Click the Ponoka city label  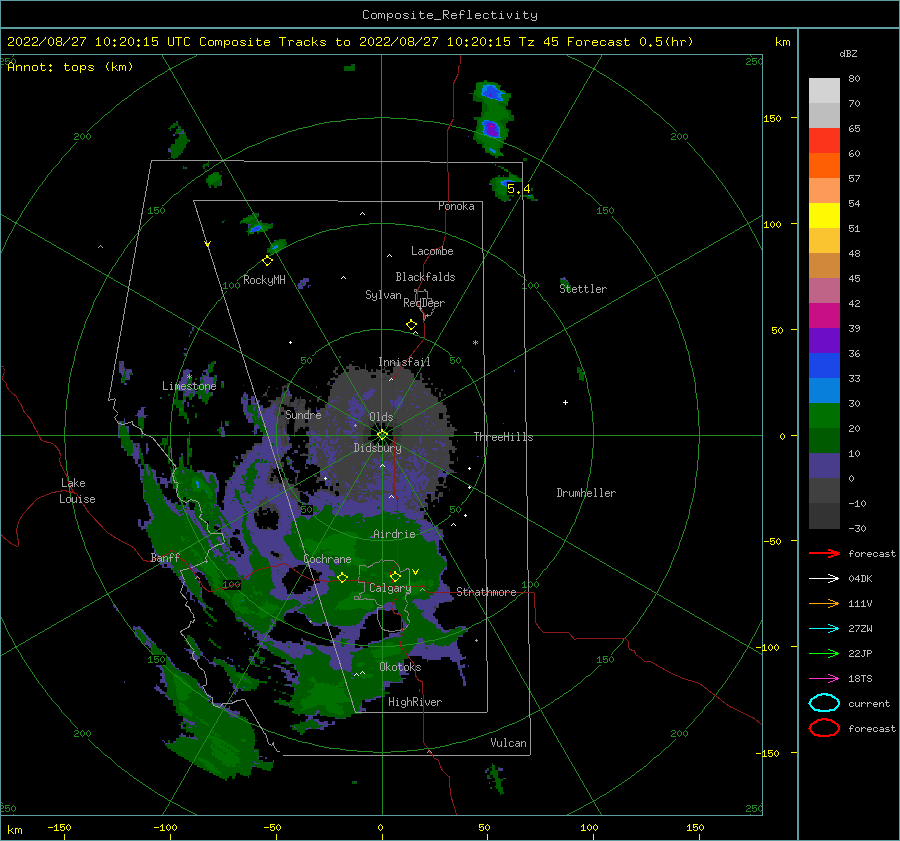(x=456, y=206)
